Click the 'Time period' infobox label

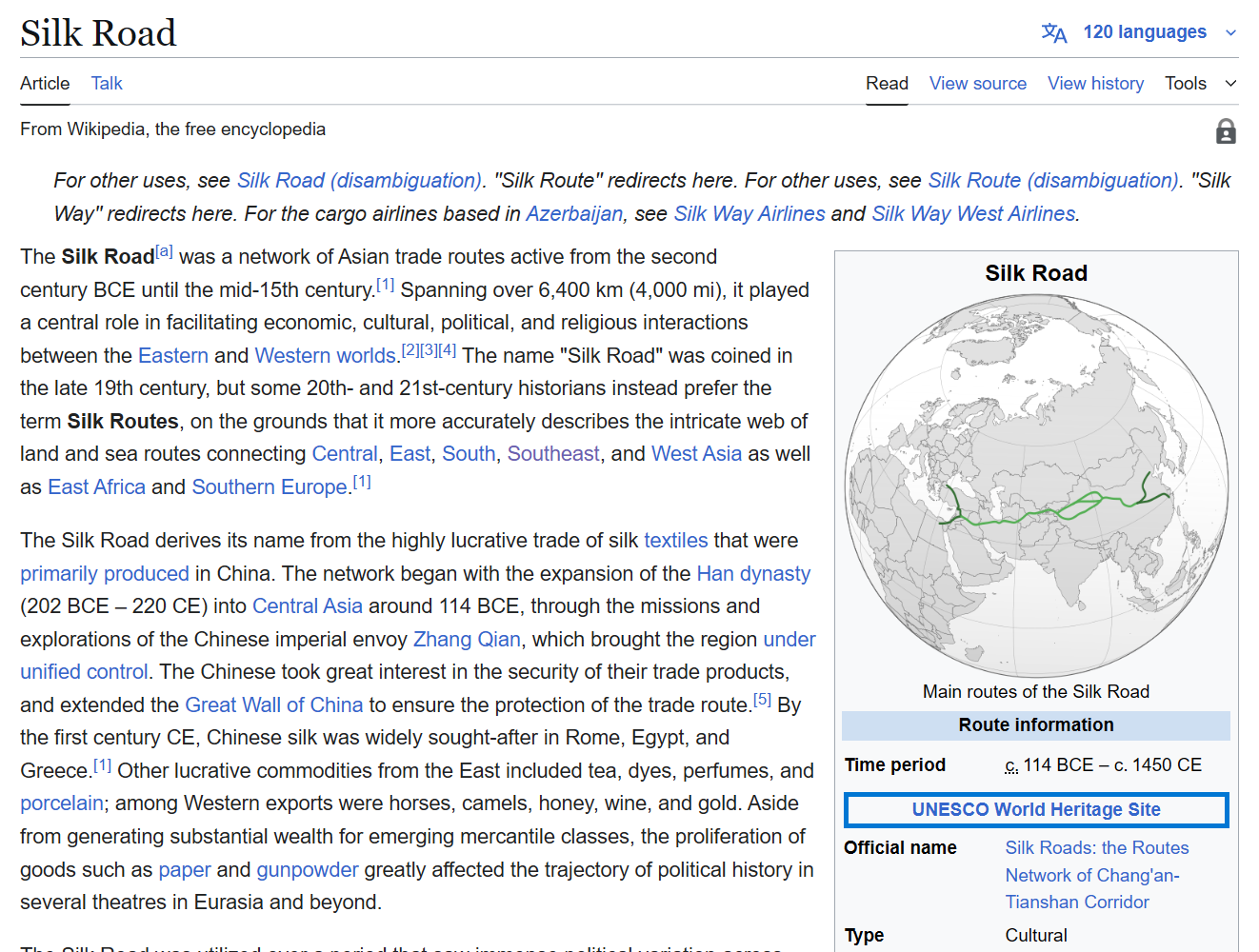pyautogui.click(x=895, y=765)
